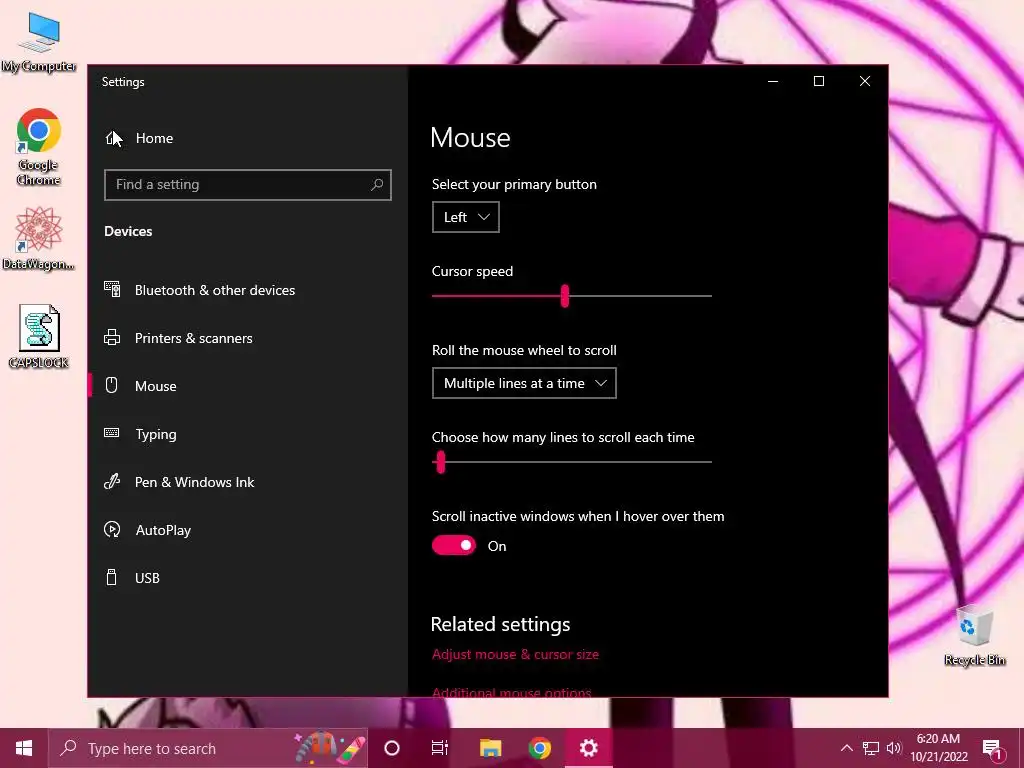The height and width of the screenshot is (768, 1024).
Task: Click the lines to scroll slider handle
Action: tap(441, 462)
